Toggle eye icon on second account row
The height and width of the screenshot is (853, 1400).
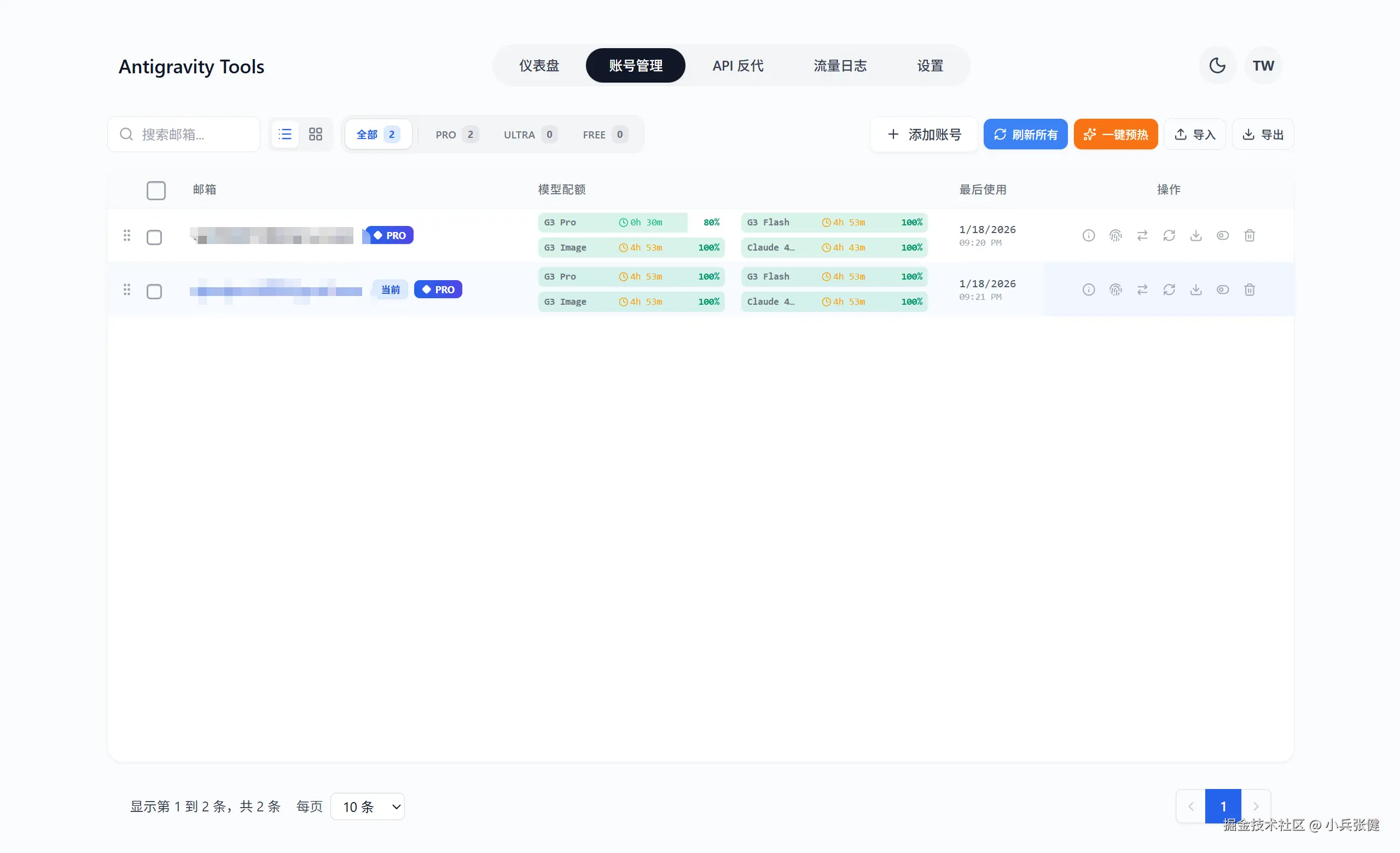point(1222,290)
